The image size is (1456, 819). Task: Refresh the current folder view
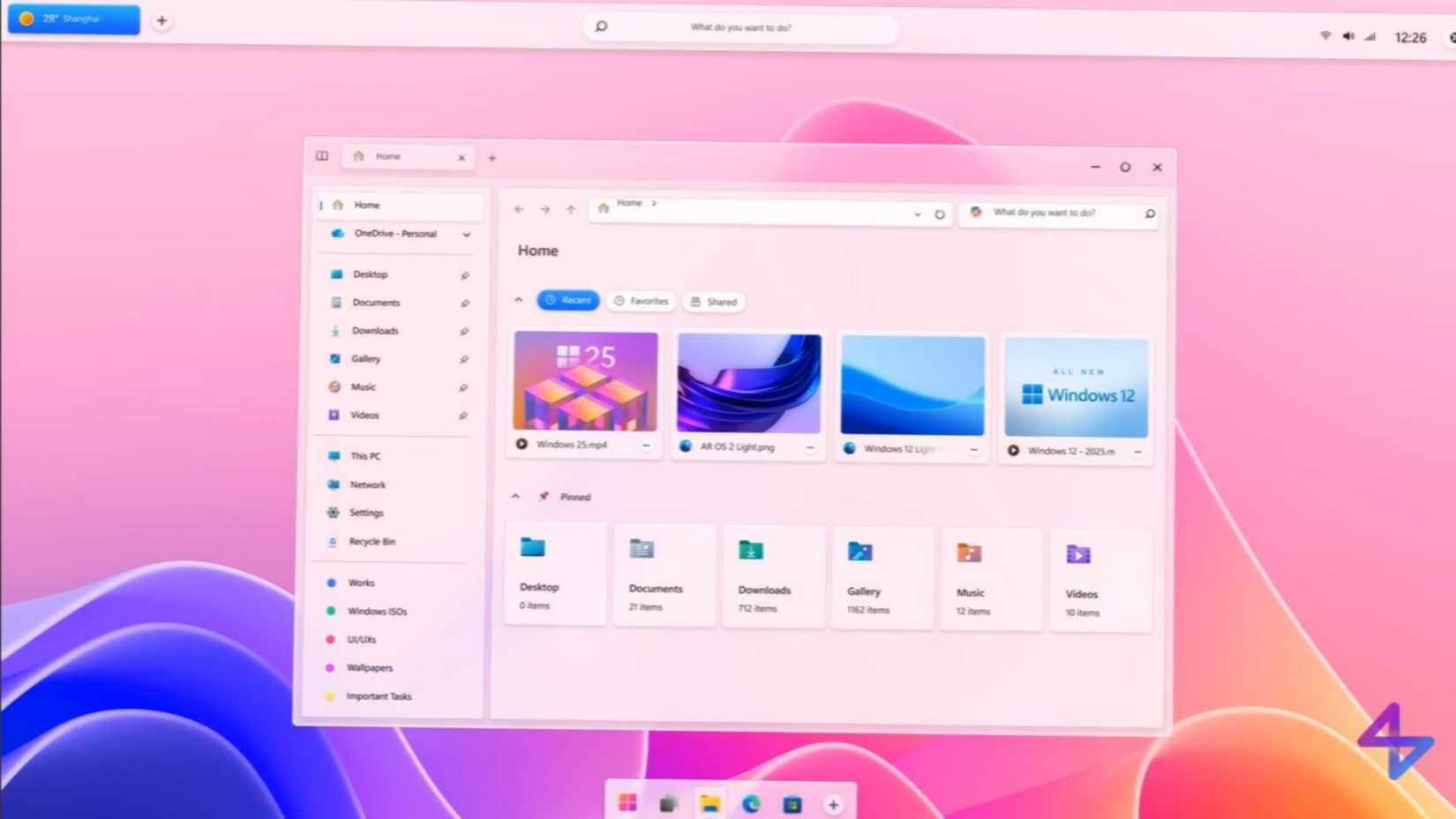pyautogui.click(x=940, y=214)
